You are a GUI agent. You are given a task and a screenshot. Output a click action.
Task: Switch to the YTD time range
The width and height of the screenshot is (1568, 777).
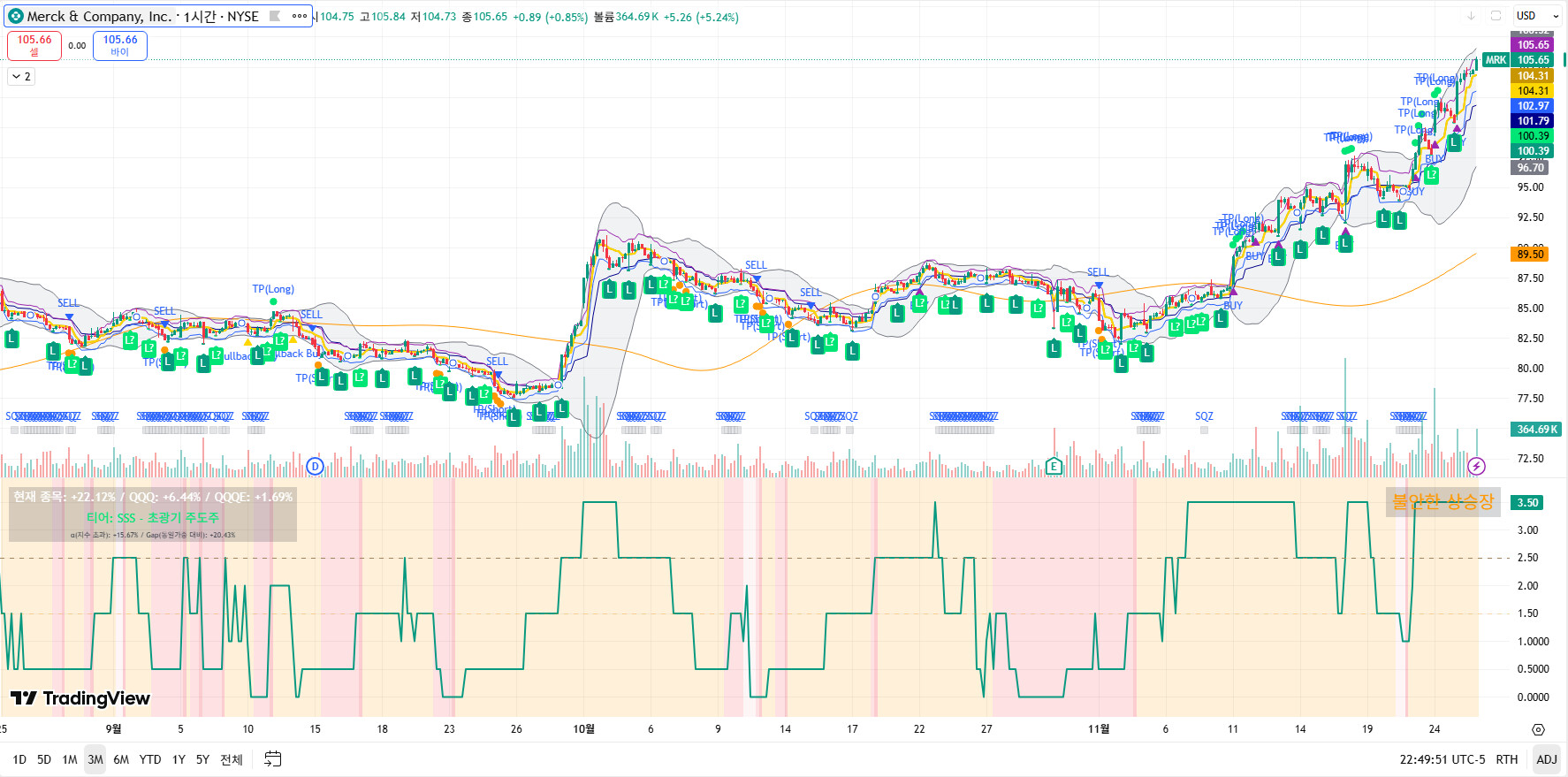coord(150,759)
